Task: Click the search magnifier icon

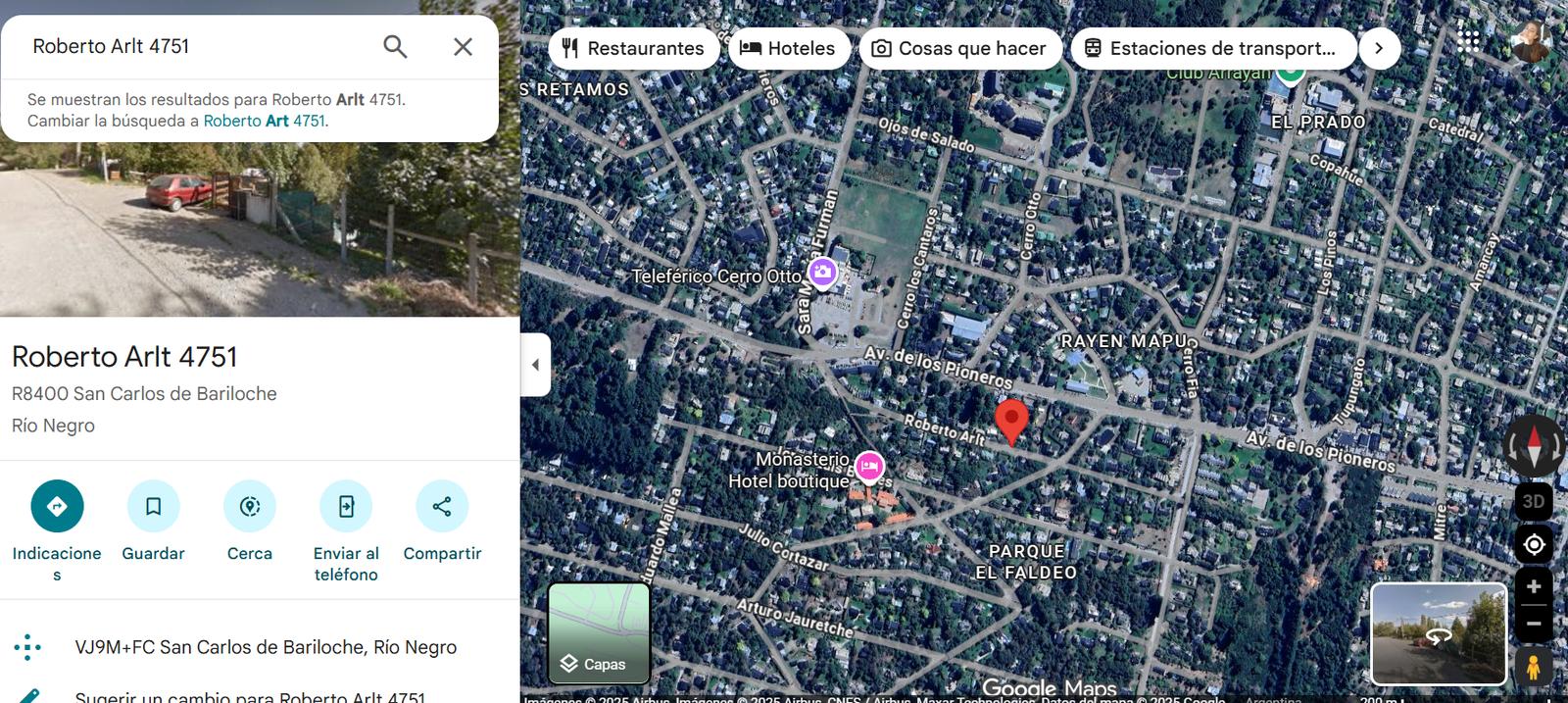Action: tap(395, 46)
